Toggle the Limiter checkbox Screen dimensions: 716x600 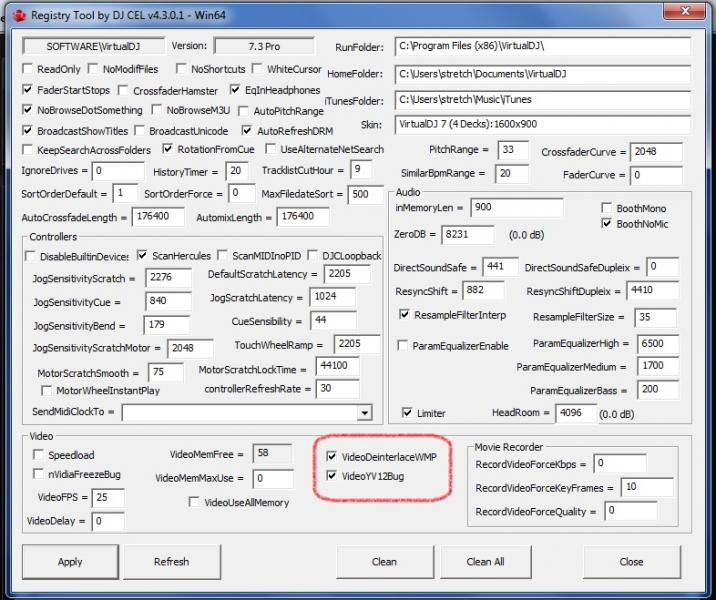407,413
